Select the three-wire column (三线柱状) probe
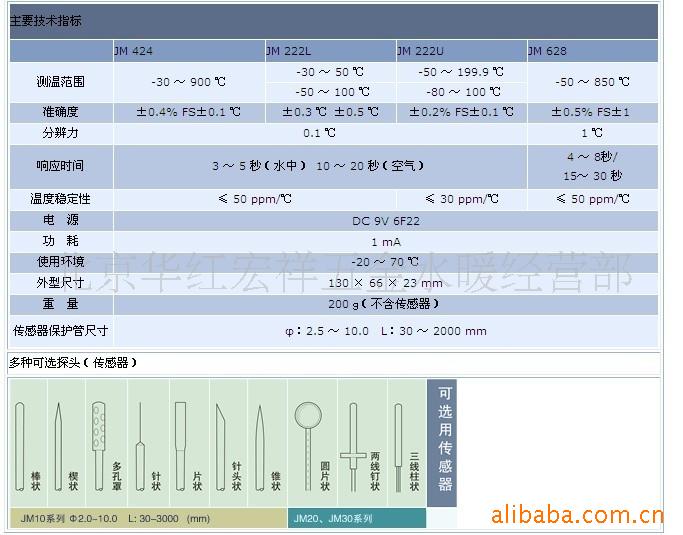The image size is (683, 535). (x=398, y=447)
